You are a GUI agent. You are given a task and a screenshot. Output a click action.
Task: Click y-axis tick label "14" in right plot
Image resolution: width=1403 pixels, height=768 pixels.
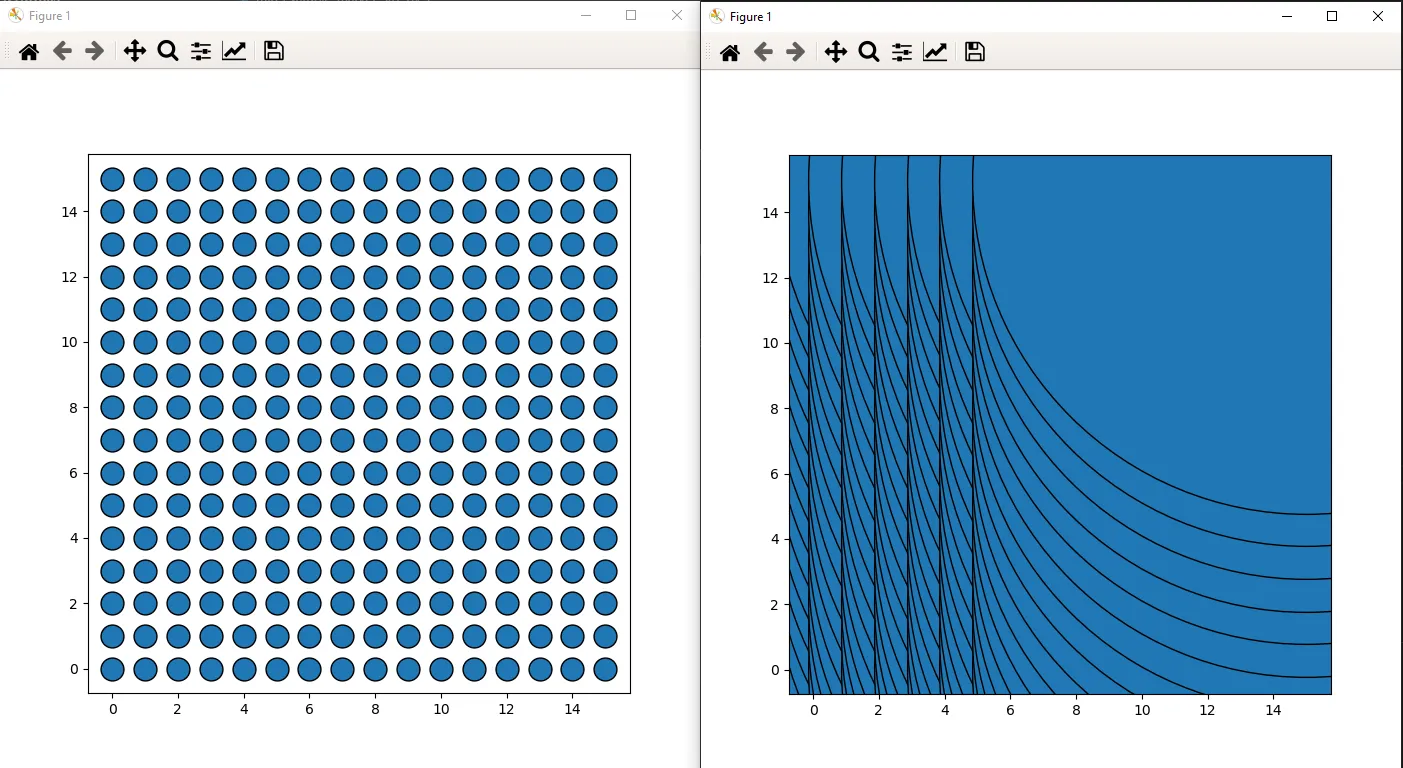(x=770, y=212)
